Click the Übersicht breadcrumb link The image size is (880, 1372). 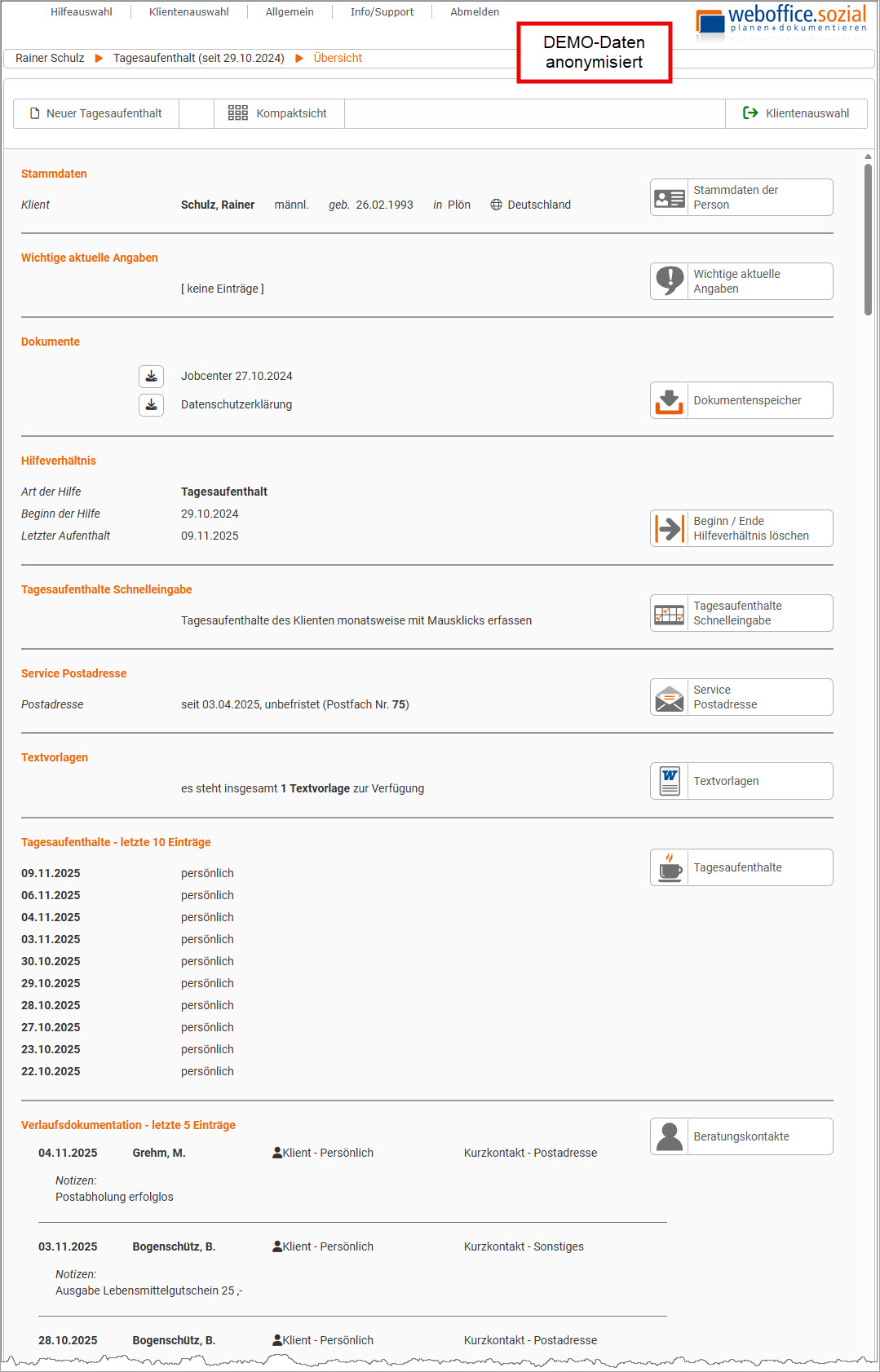click(338, 59)
